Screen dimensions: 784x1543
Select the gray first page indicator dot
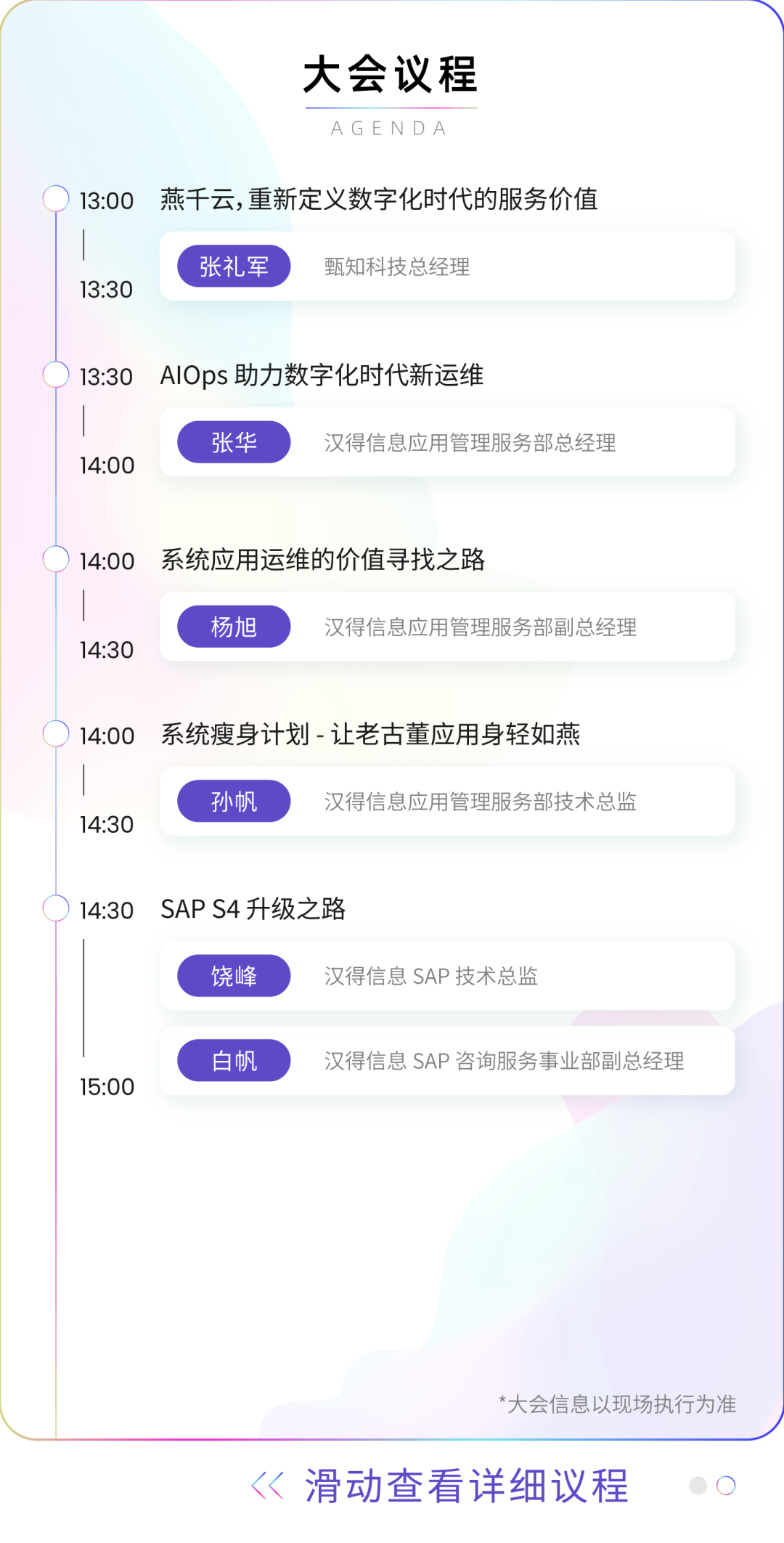point(698,1486)
